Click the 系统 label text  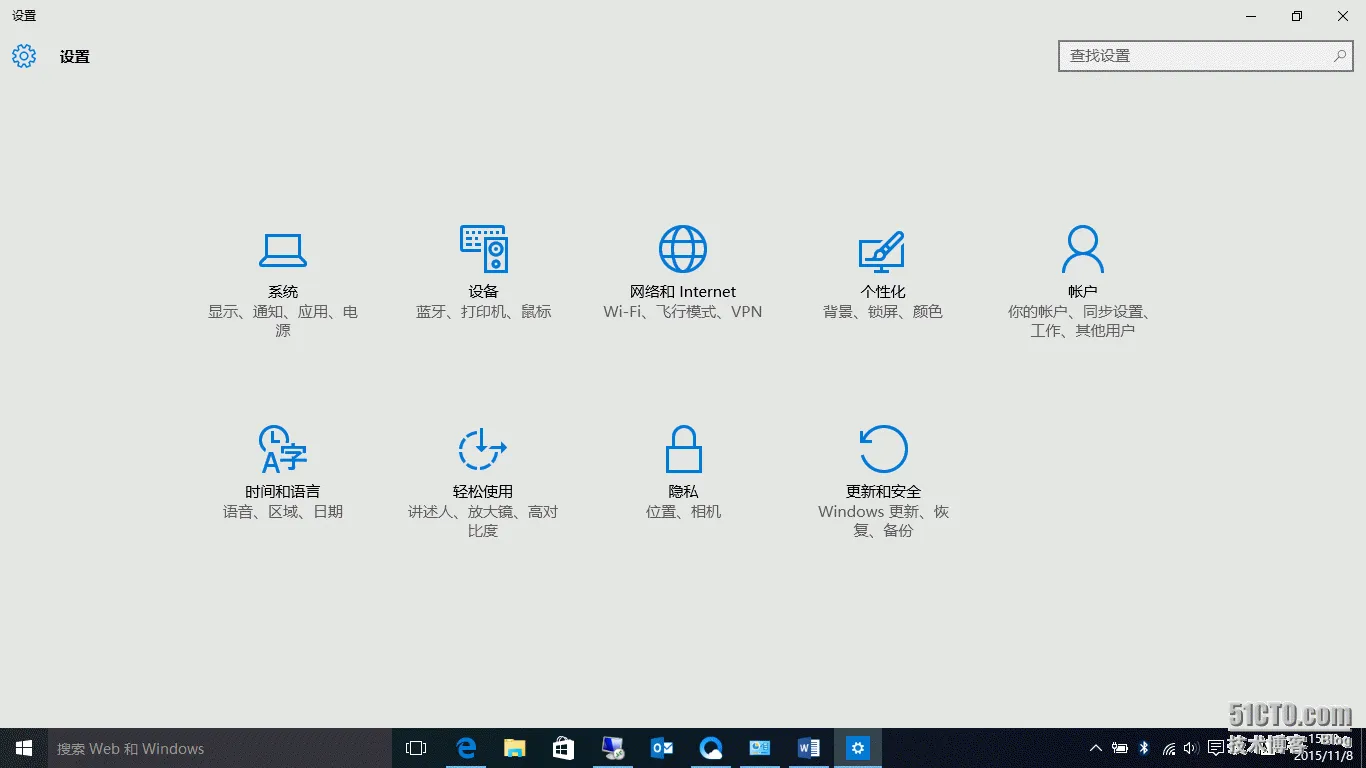coord(283,292)
